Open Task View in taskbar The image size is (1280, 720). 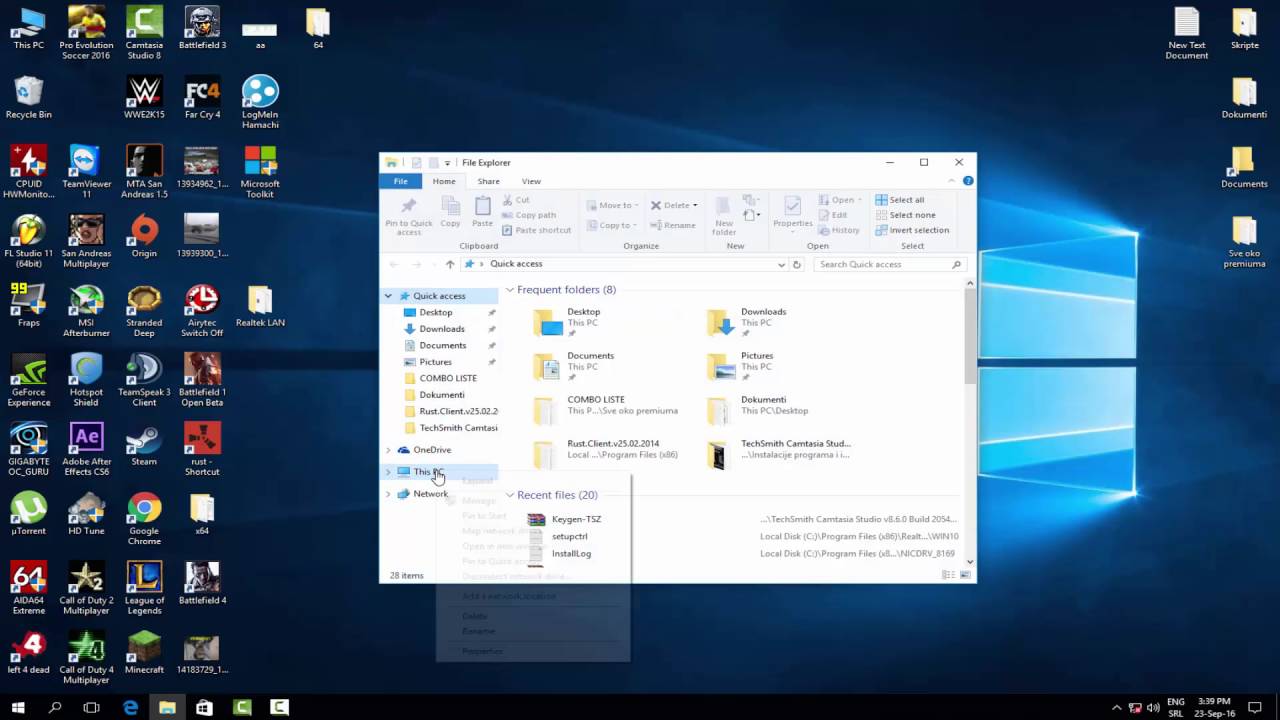pyautogui.click(x=92, y=707)
